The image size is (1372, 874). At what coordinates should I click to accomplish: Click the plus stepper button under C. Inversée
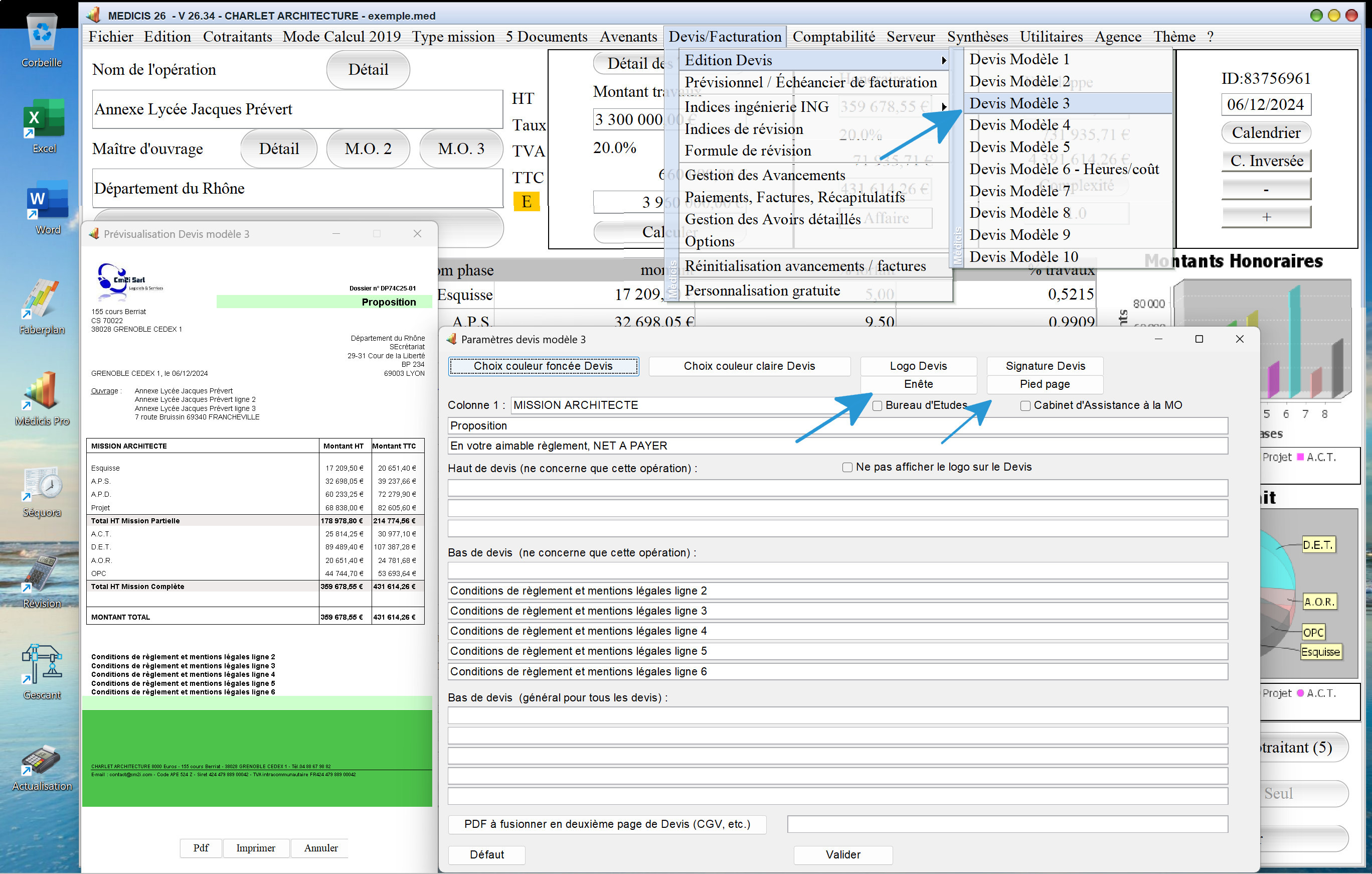[x=1266, y=217]
